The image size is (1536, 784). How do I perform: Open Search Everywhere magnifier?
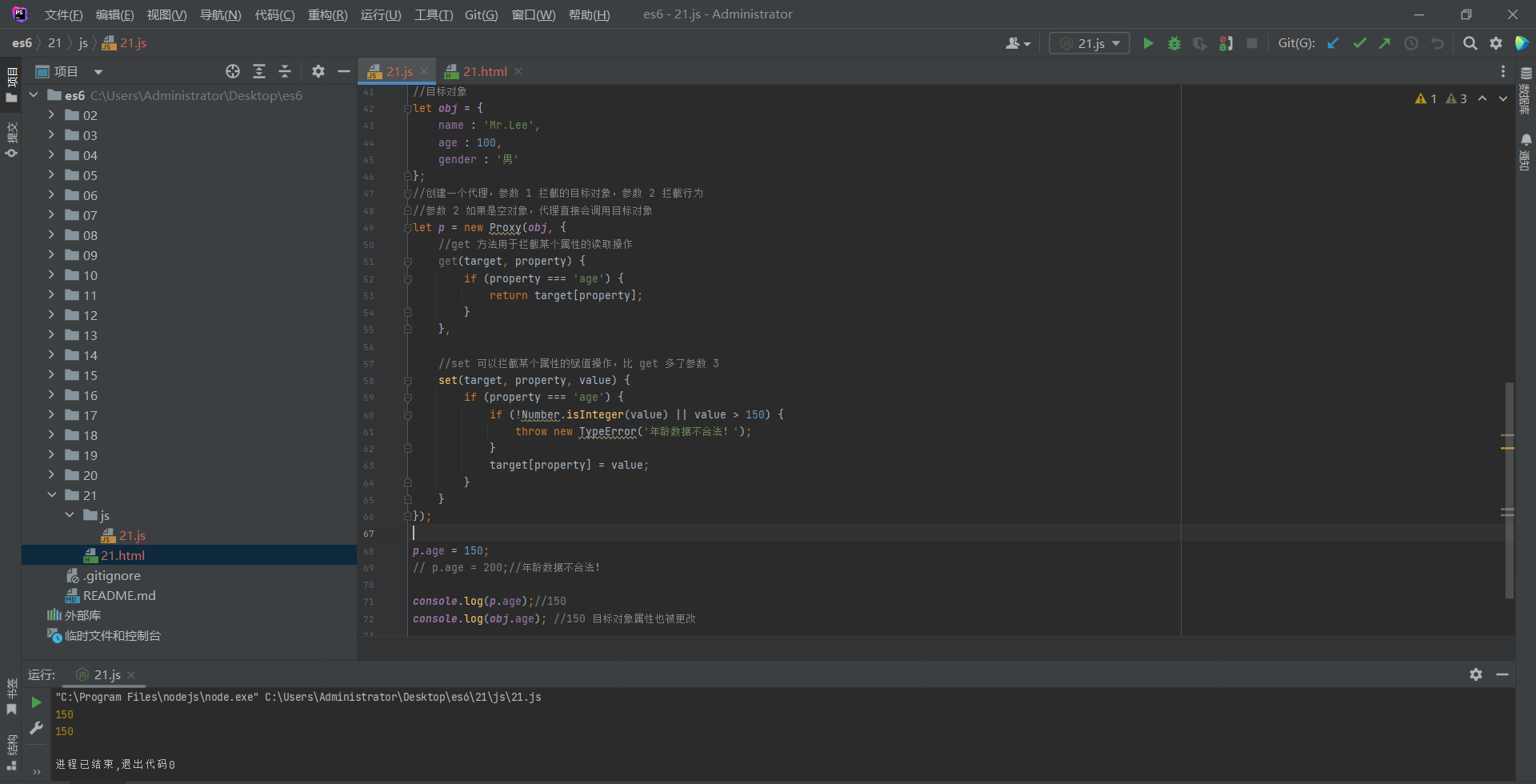(1470, 43)
